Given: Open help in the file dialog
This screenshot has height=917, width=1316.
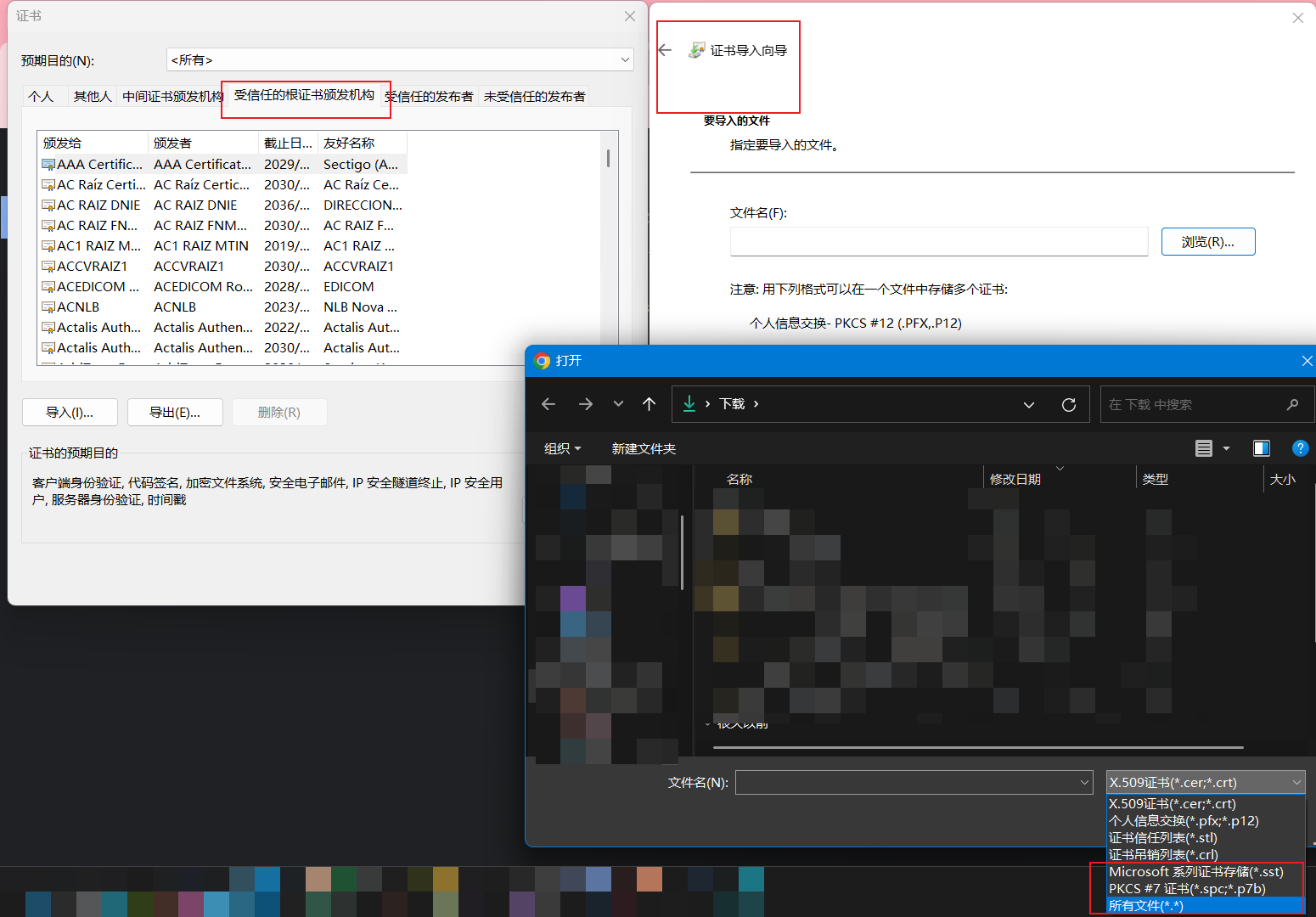Looking at the screenshot, I should click(1300, 448).
